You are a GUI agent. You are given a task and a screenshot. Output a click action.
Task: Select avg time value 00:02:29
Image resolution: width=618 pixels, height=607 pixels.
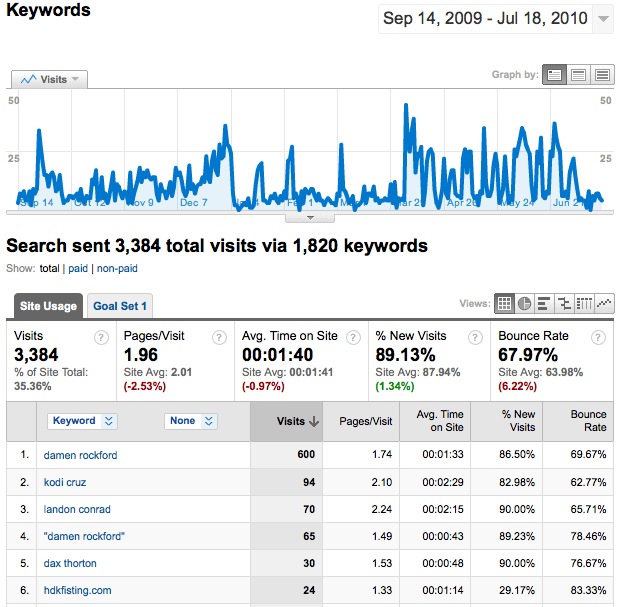coord(443,482)
